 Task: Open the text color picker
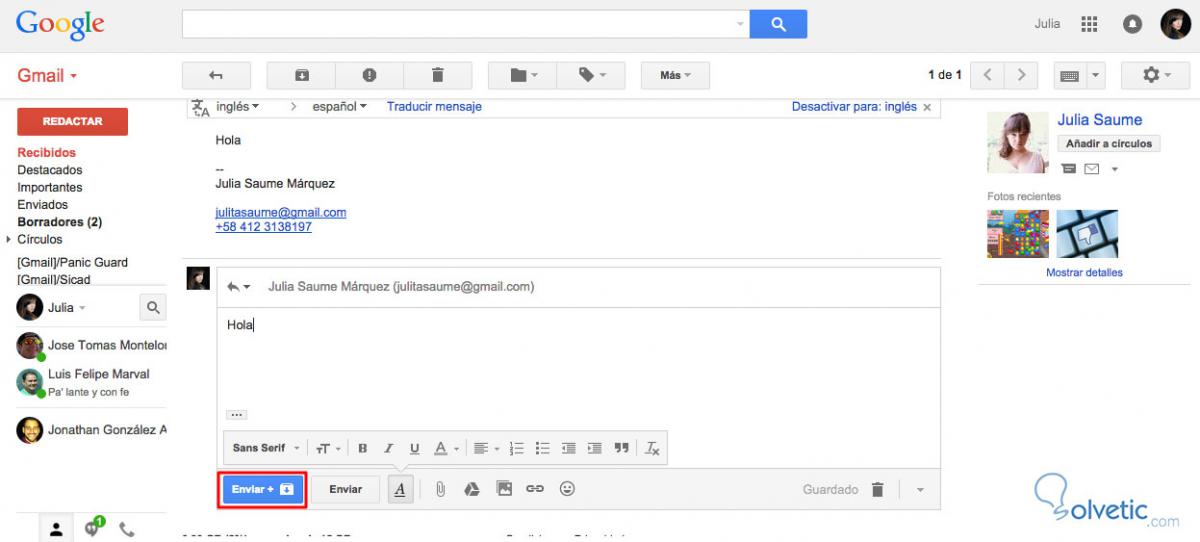(x=446, y=448)
